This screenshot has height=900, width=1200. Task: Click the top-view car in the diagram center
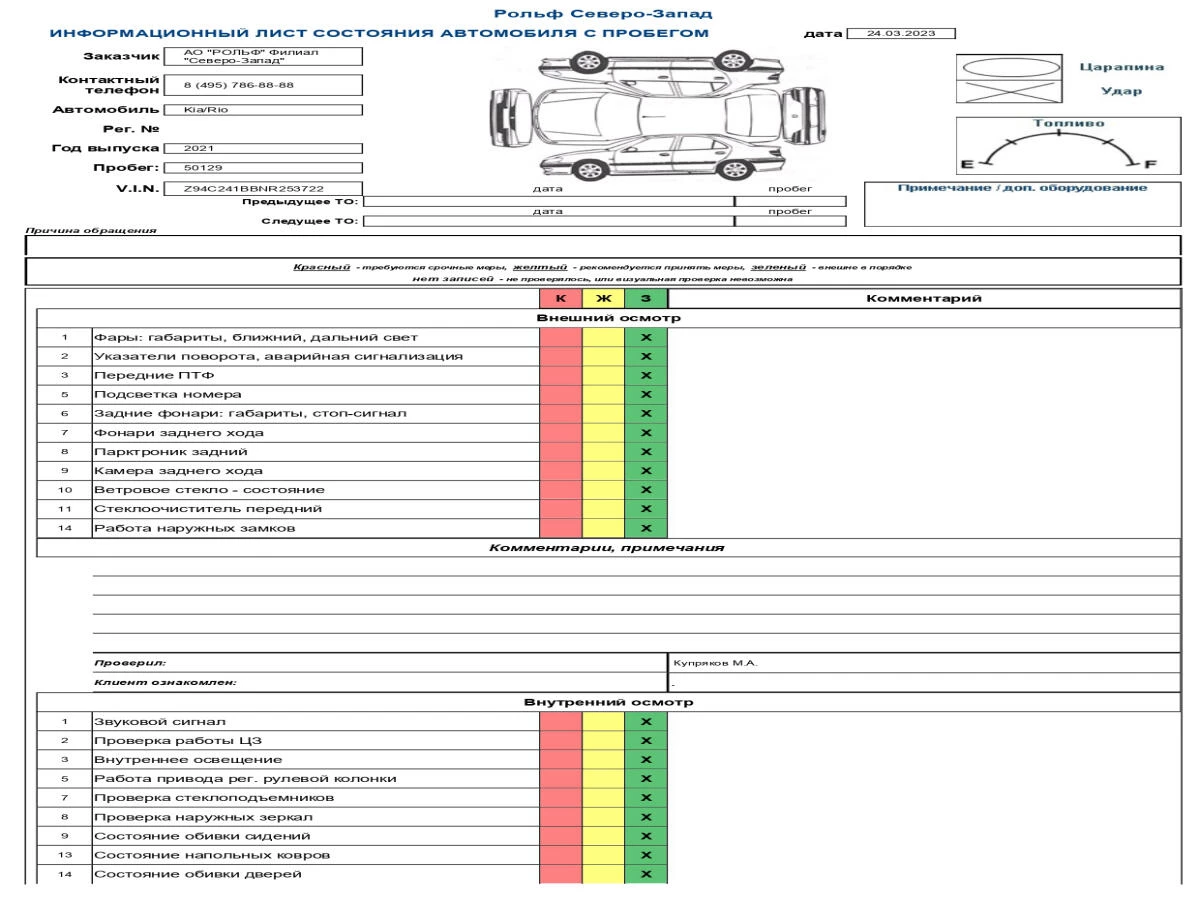click(x=640, y=114)
